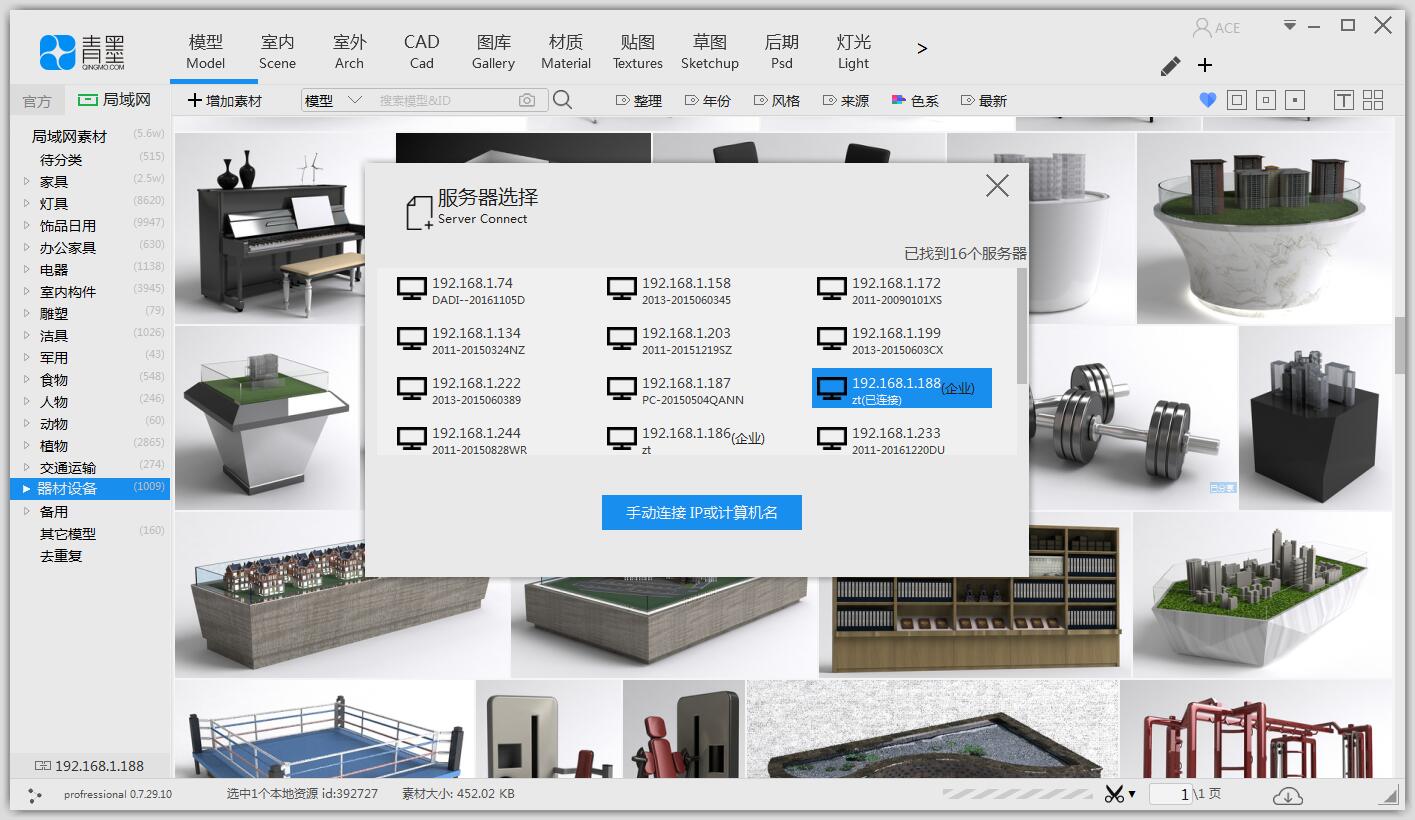This screenshot has height=820, width=1415.
Task: Switch to the 室内 Scene tab
Action: (277, 52)
